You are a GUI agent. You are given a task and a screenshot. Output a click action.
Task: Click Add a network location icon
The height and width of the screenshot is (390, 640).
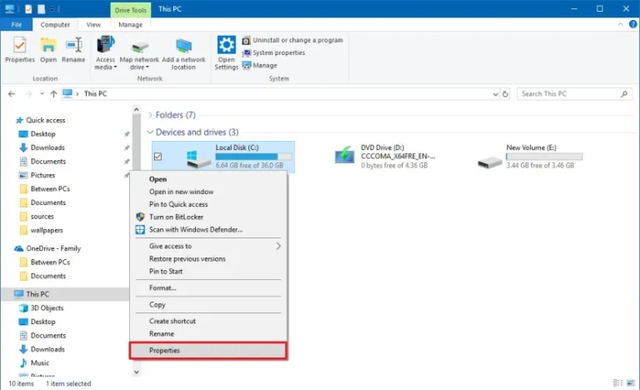pyautogui.click(x=184, y=46)
